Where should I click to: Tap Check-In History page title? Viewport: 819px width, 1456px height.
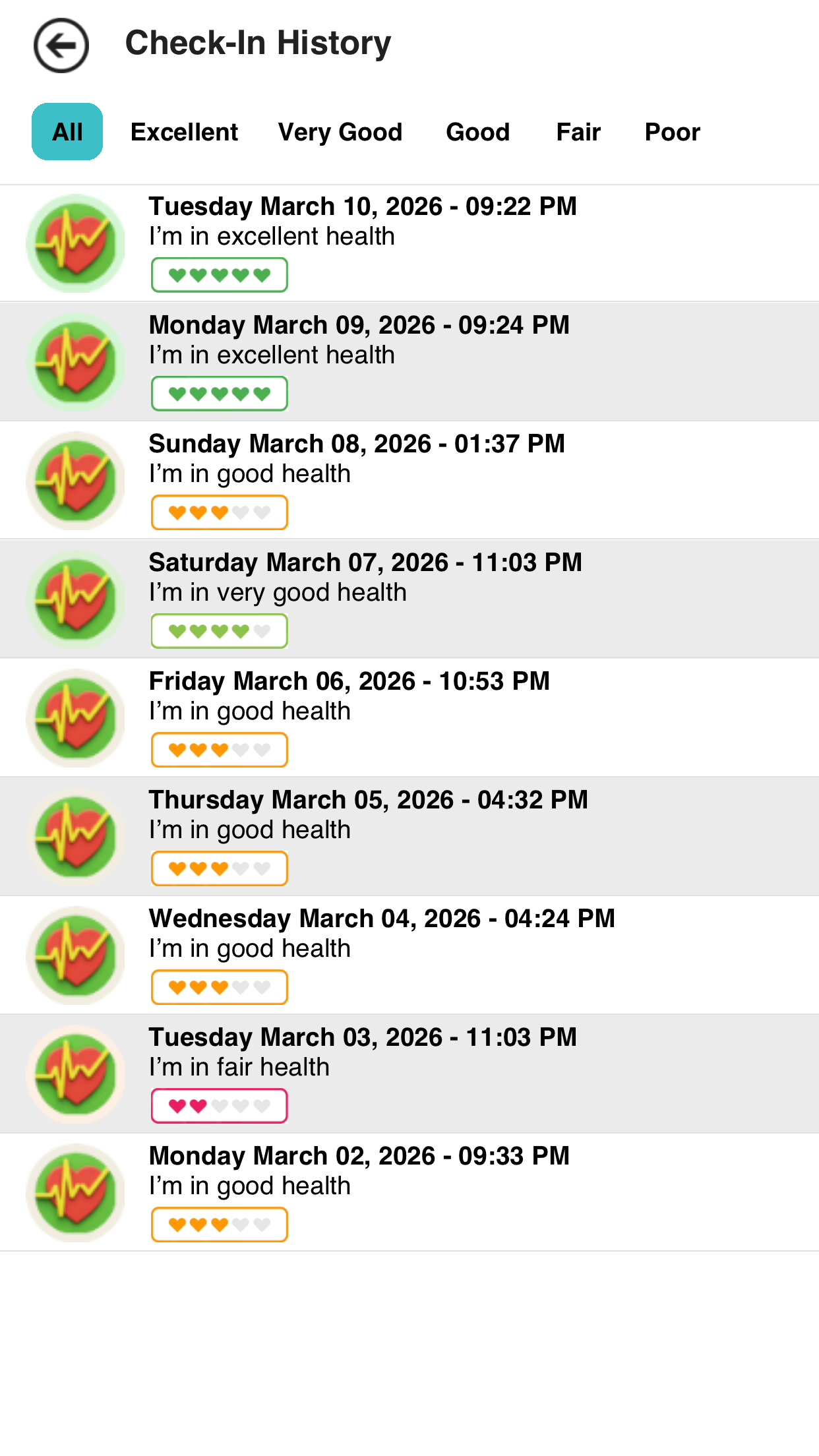point(258,44)
